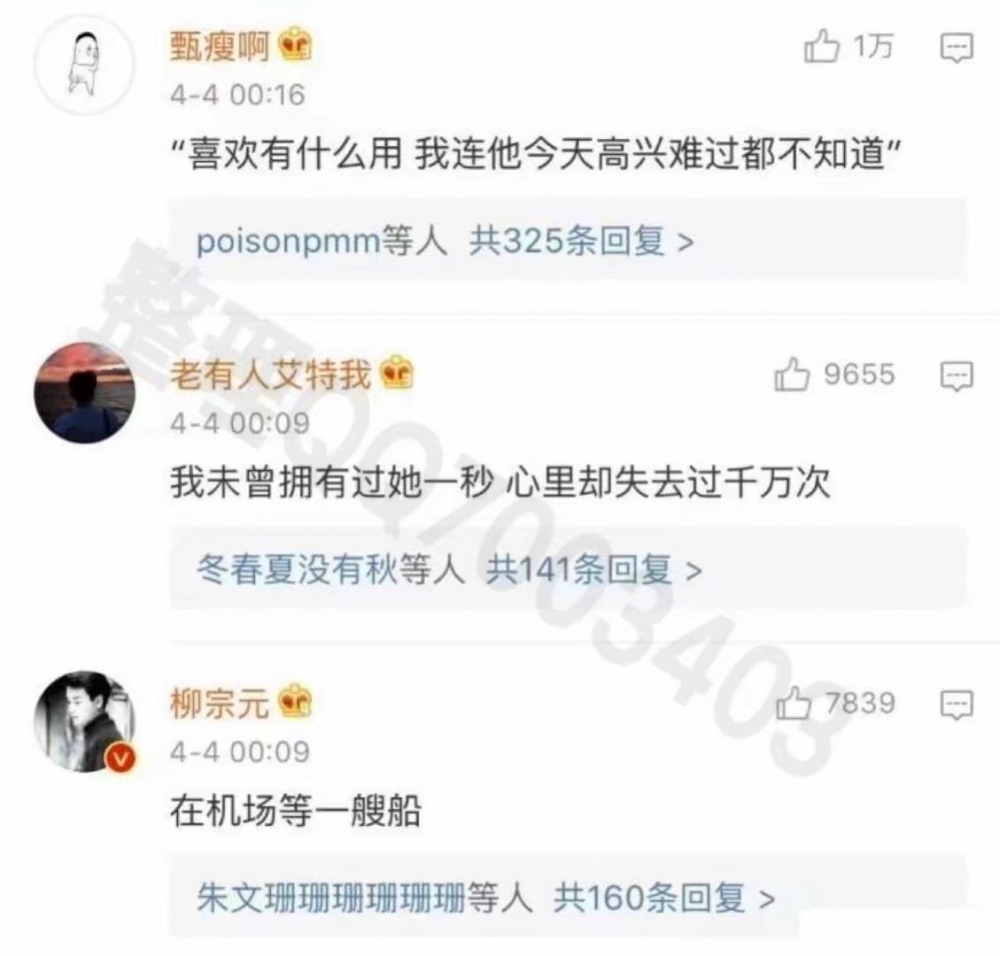Open reply icon on 柳宗元's comment
The width and height of the screenshot is (1000, 956).
957,705
